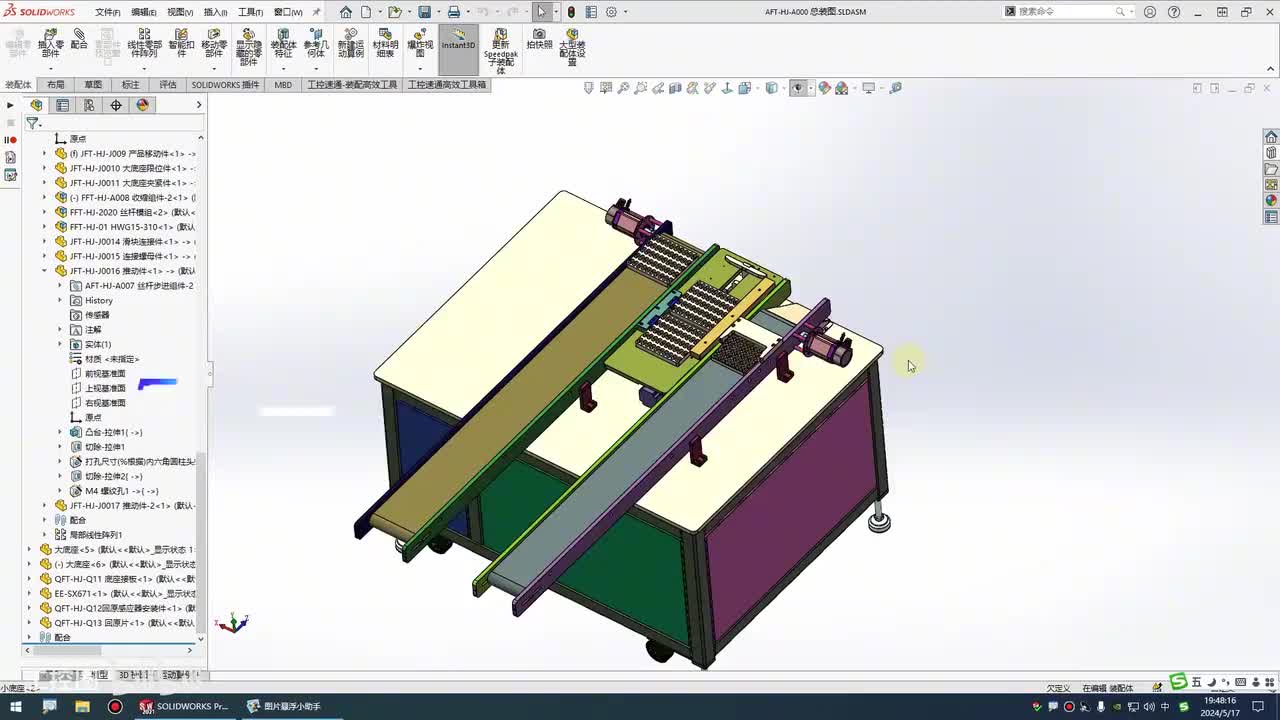Screen dimensions: 1280x720
Task: Open the 编辑(E) menu
Action: (x=144, y=12)
